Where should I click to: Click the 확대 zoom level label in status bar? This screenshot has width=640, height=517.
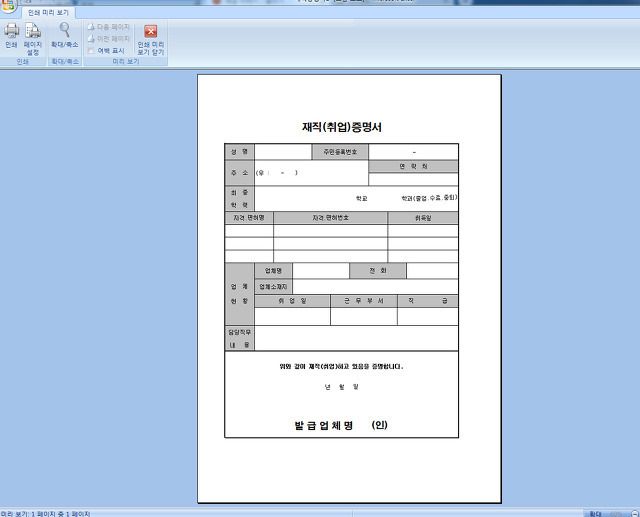click(596, 514)
